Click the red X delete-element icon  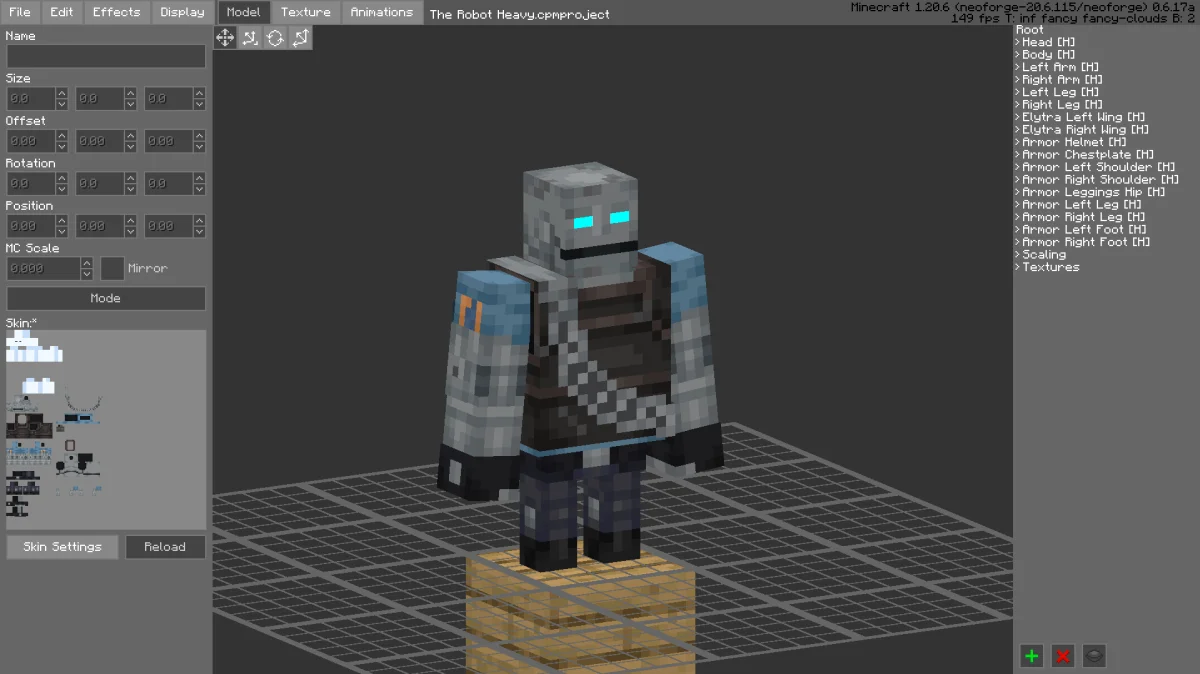(x=1063, y=656)
